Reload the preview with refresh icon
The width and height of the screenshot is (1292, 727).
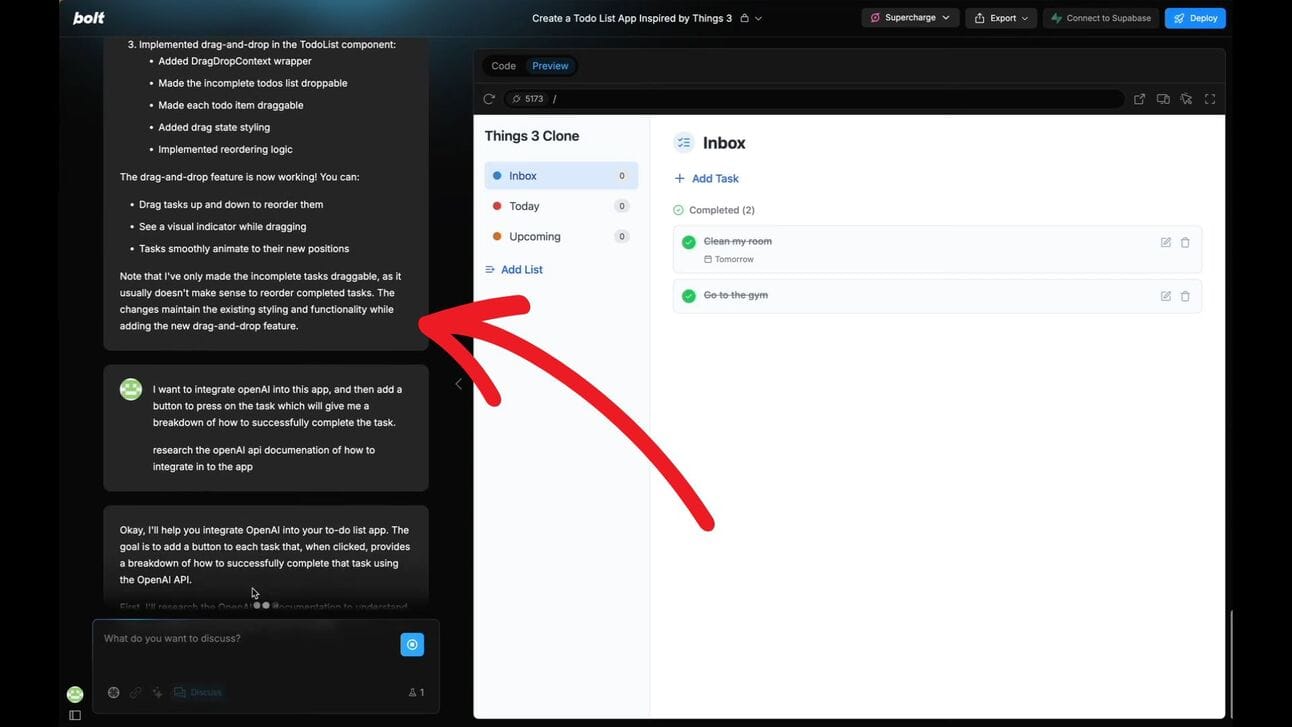coord(489,99)
